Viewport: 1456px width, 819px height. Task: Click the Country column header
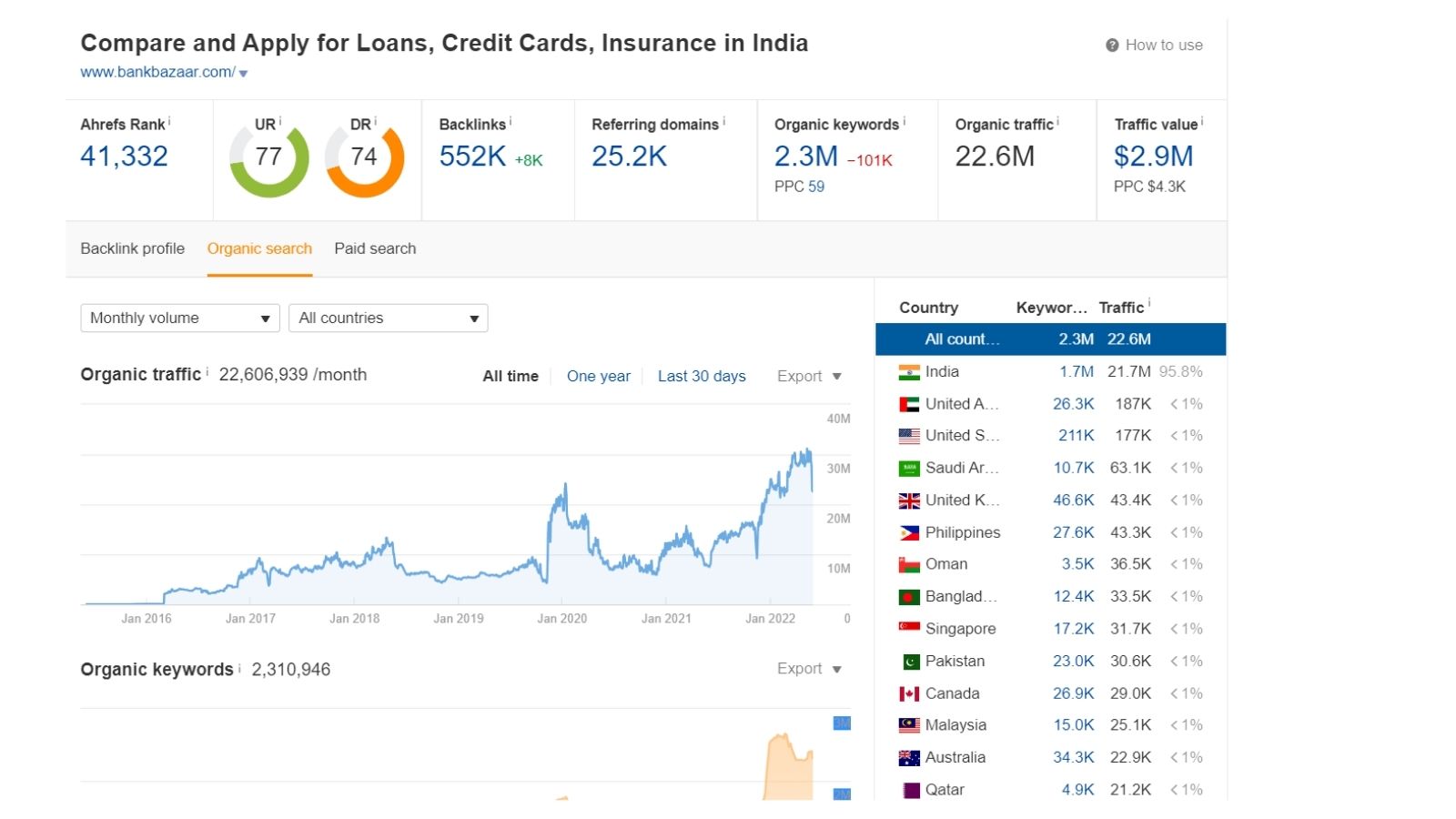pyautogui.click(x=928, y=308)
